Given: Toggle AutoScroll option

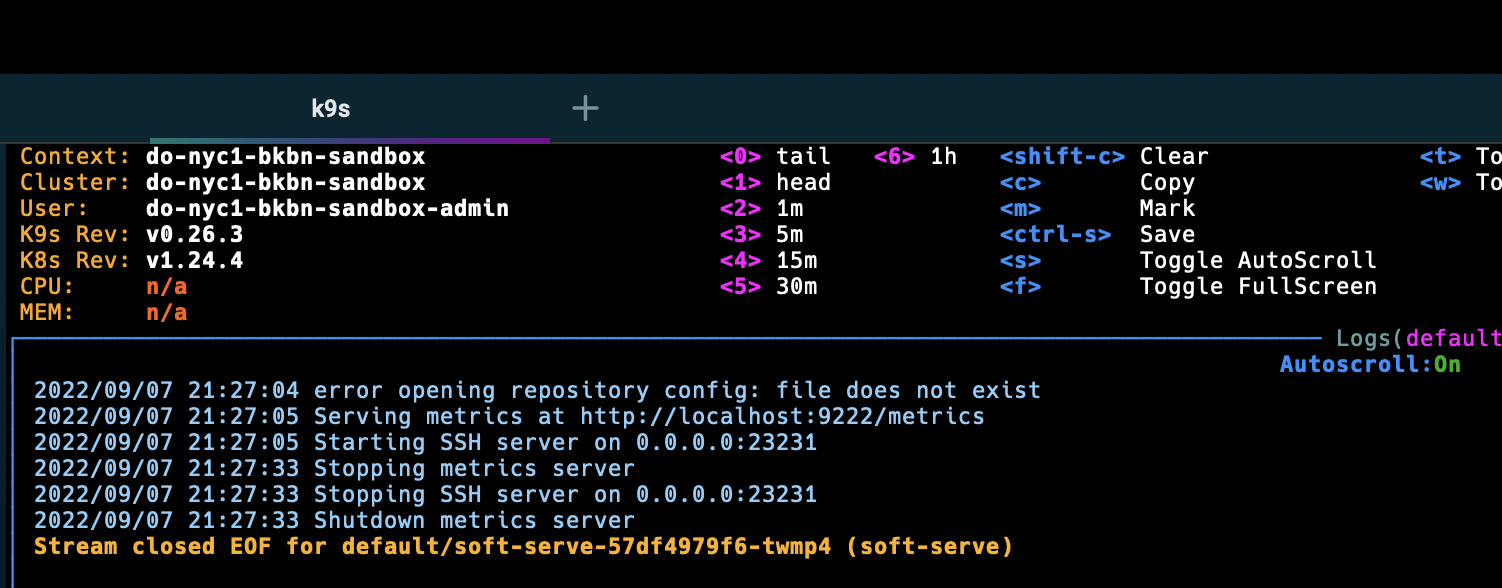Looking at the screenshot, I should click(x=1258, y=260).
